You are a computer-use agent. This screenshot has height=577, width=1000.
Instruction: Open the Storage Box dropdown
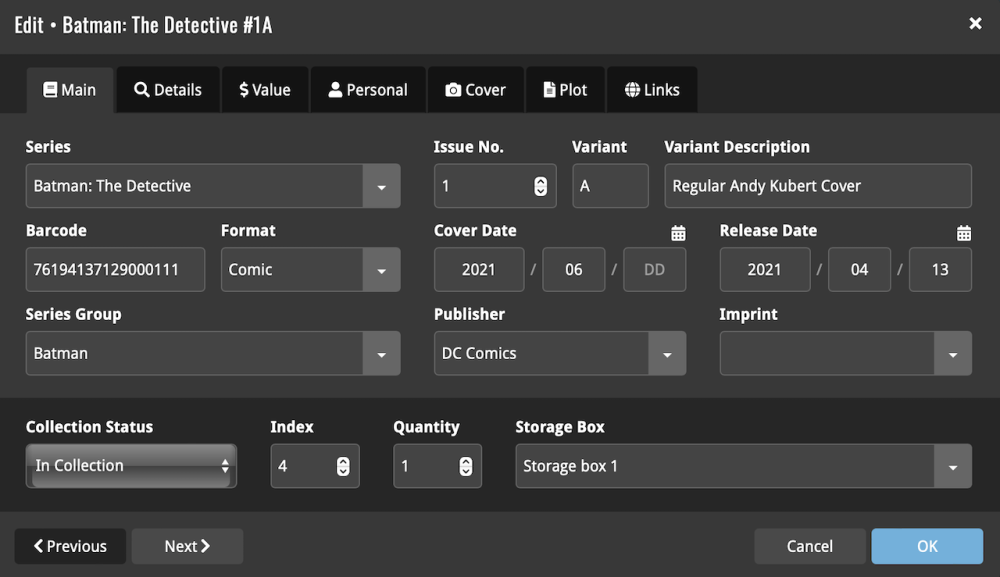point(953,466)
